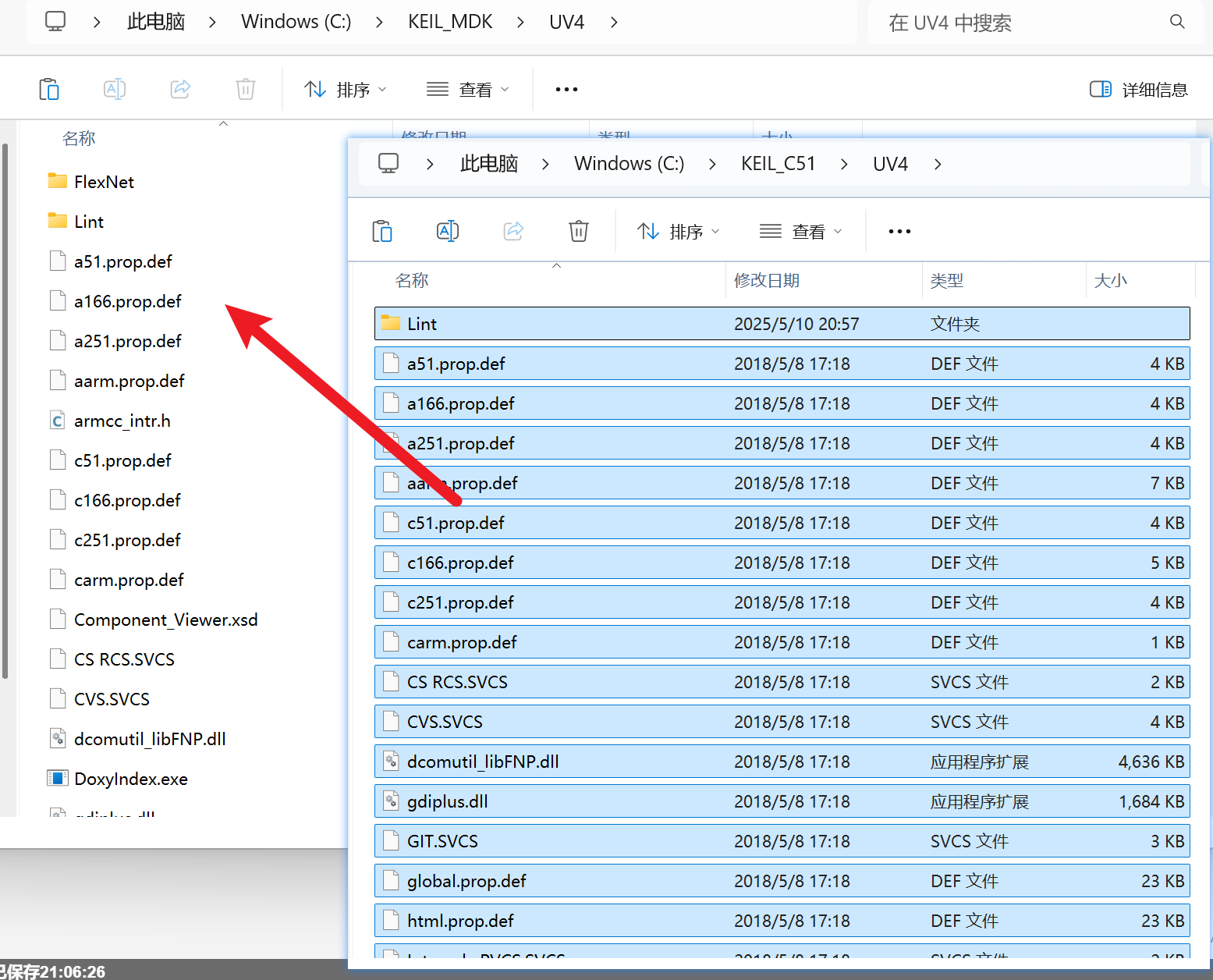Go to KEIL_MDK folder in address bar
This screenshot has height=980, width=1213.
[x=450, y=22]
